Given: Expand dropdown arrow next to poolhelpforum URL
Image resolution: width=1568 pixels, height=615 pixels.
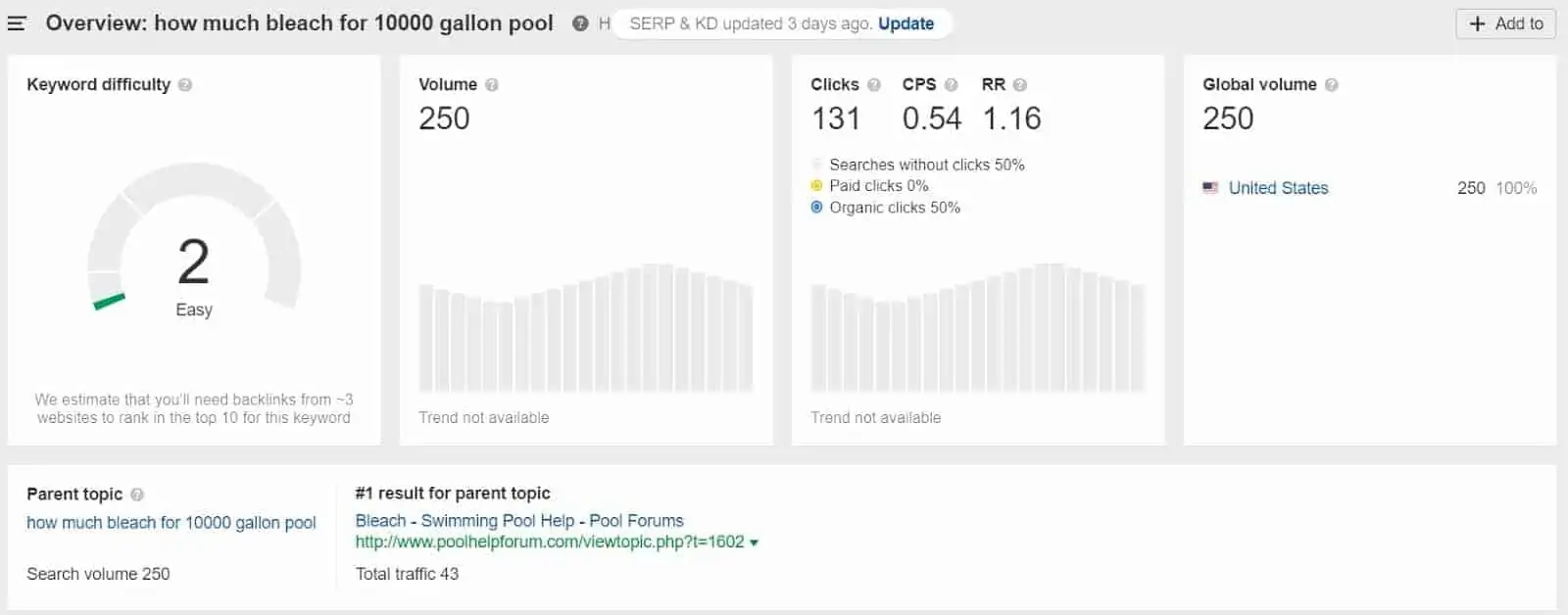Looking at the screenshot, I should coord(754,543).
